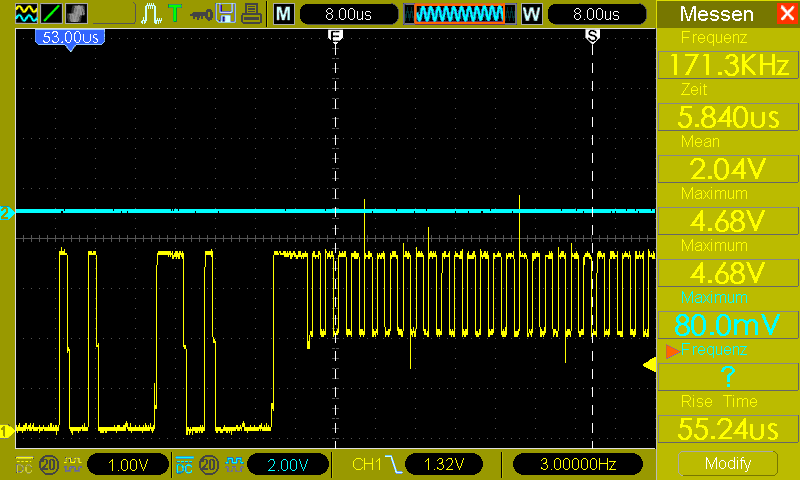Click the channel 1 ground level marker

pyautogui.click(x=6, y=431)
